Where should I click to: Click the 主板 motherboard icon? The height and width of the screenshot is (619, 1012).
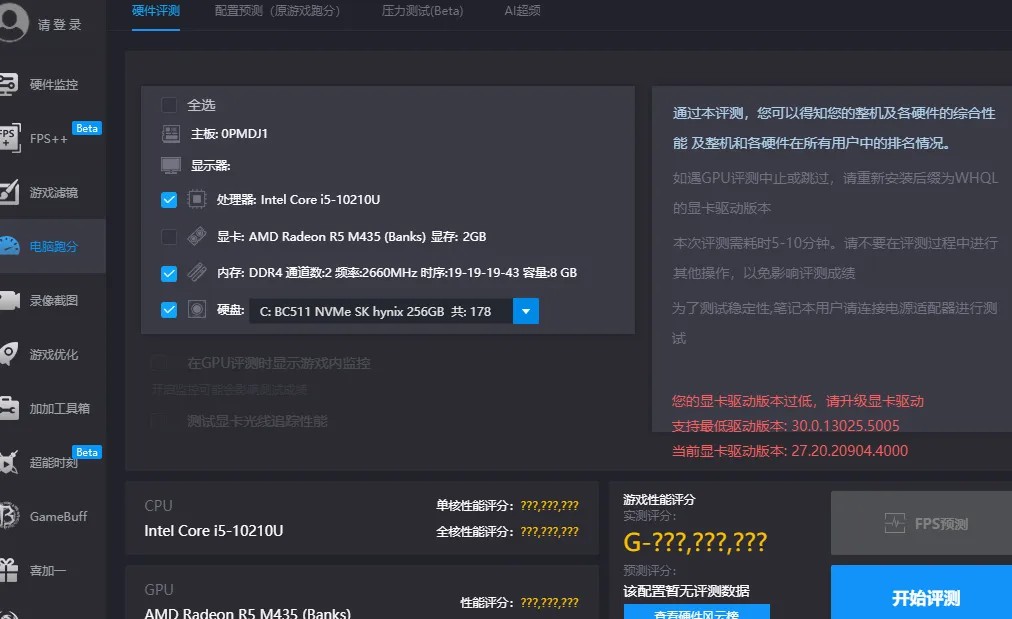(x=170, y=134)
